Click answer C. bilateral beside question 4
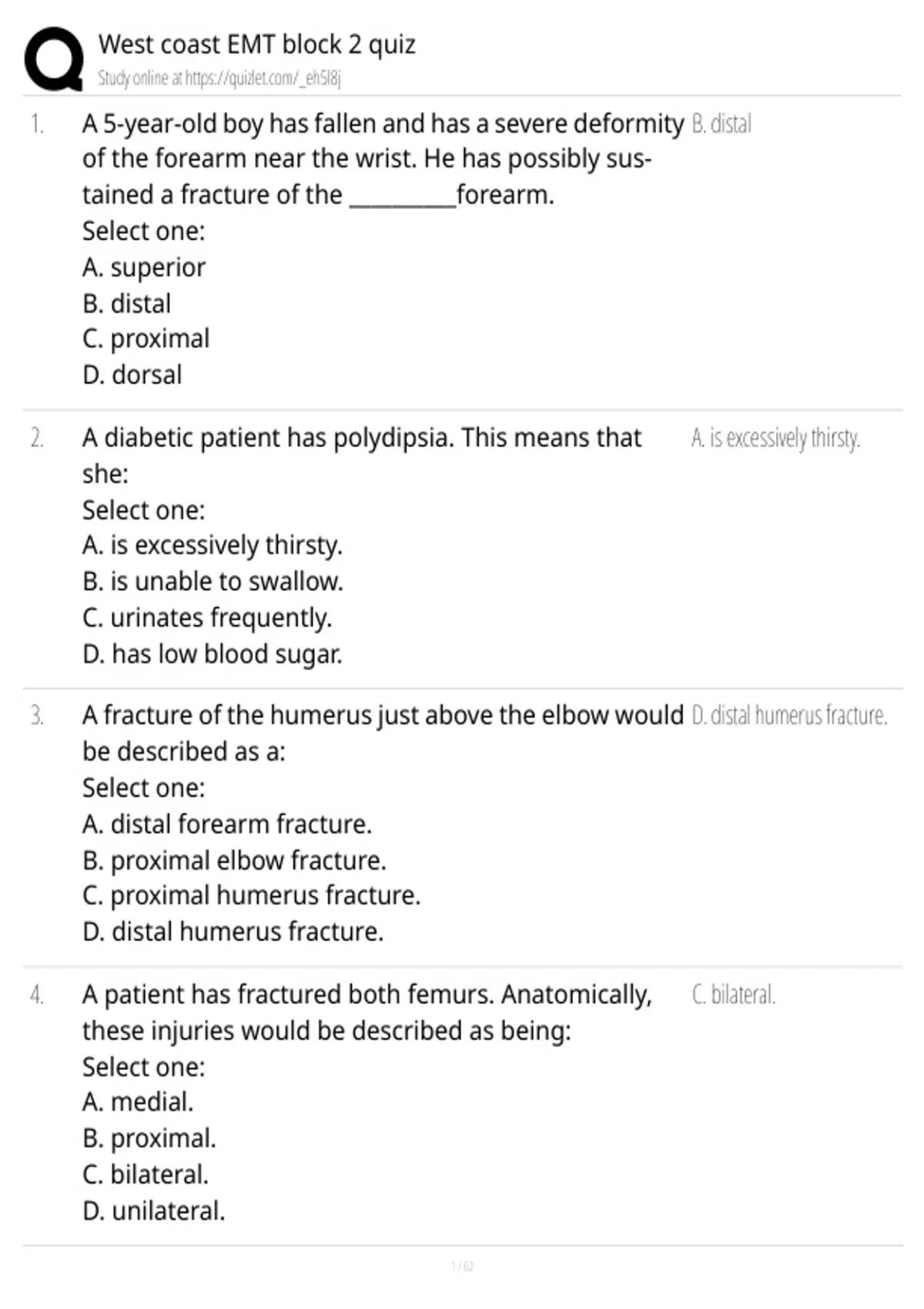 pos(733,995)
